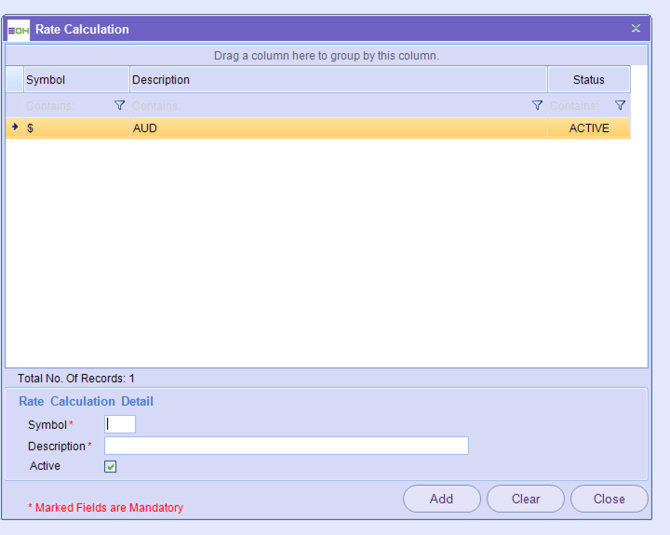Click the row indicator arrow beside $
The height and width of the screenshot is (535, 670).
click(x=14, y=128)
